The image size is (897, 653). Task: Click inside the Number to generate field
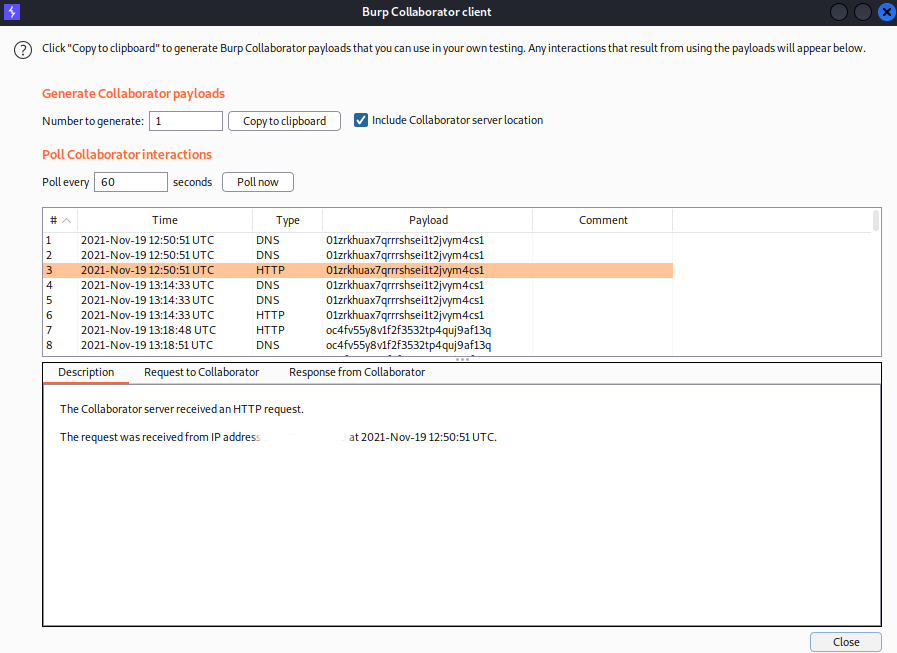[x=185, y=120]
